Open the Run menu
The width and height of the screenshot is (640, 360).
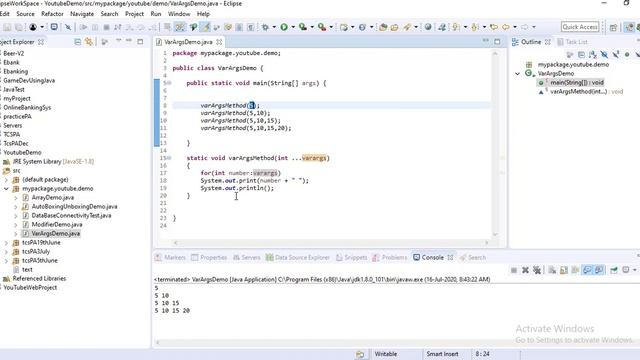(x=156, y=14)
